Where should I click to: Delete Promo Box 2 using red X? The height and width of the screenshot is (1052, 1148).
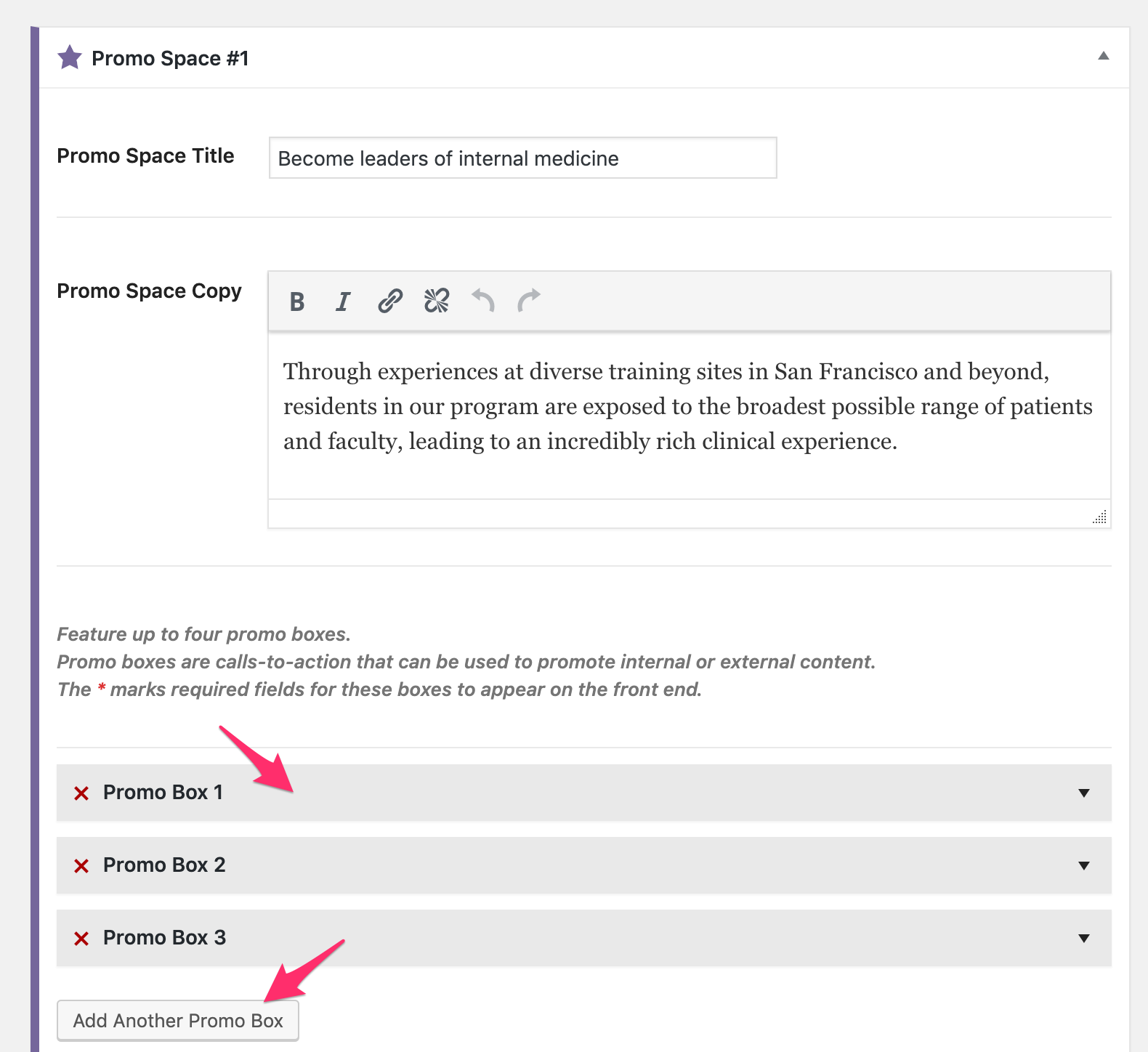click(x=81, y=866)
